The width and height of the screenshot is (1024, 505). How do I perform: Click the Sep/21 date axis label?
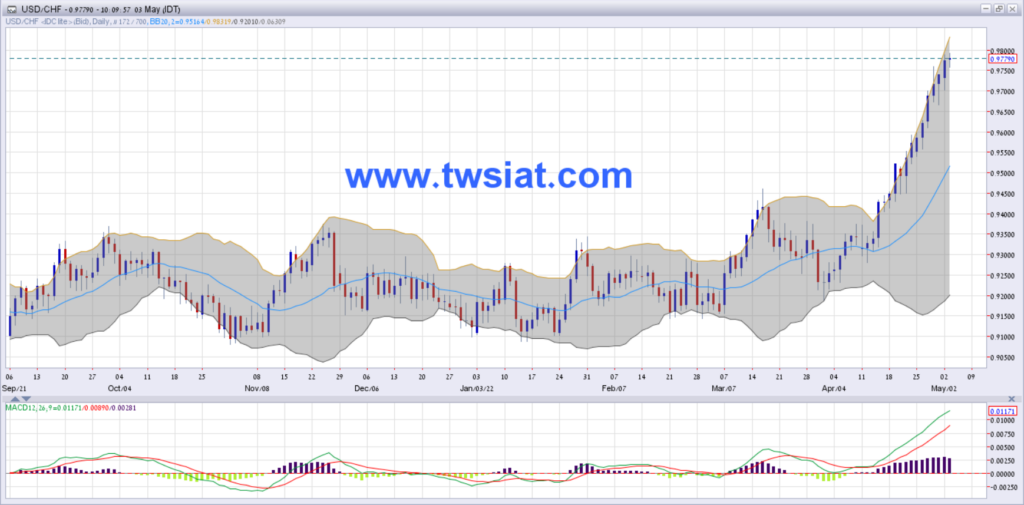(14, 388)
